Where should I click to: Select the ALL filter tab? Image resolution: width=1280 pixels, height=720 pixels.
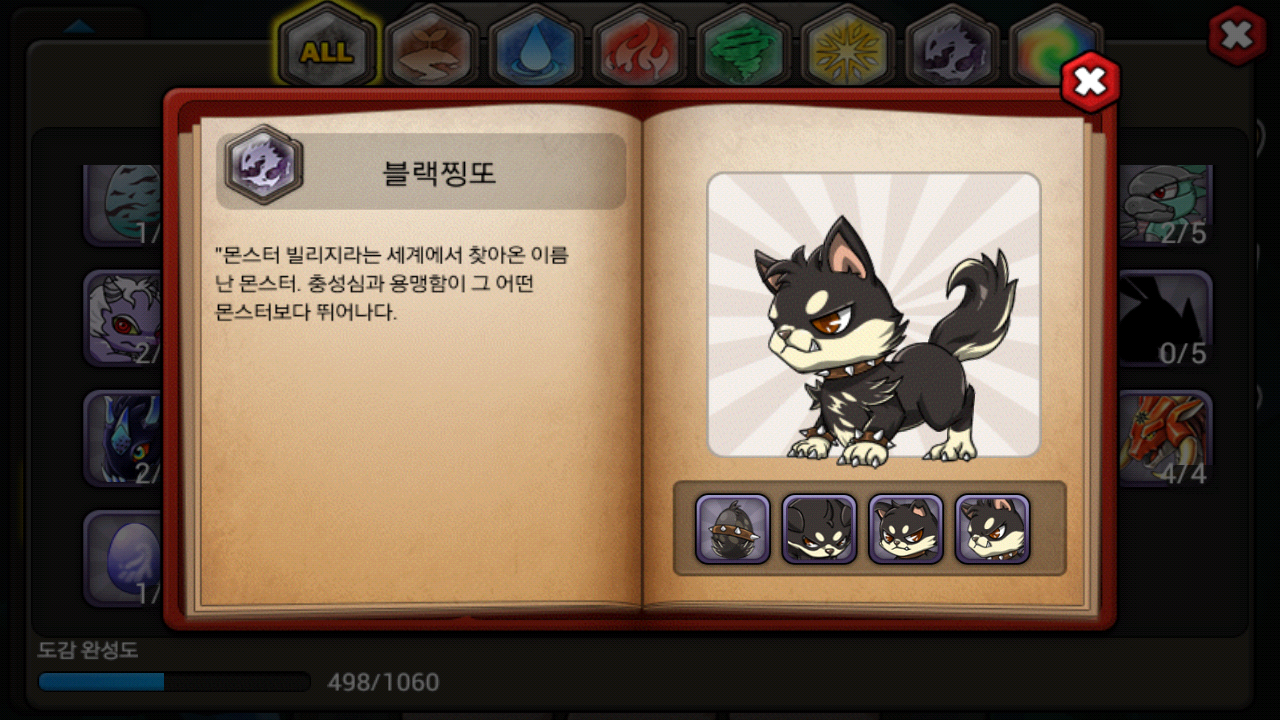tap(326, 50)
